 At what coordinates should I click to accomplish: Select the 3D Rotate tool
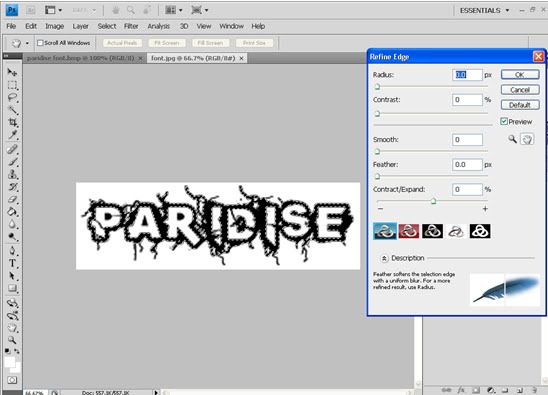click(12, 303)
